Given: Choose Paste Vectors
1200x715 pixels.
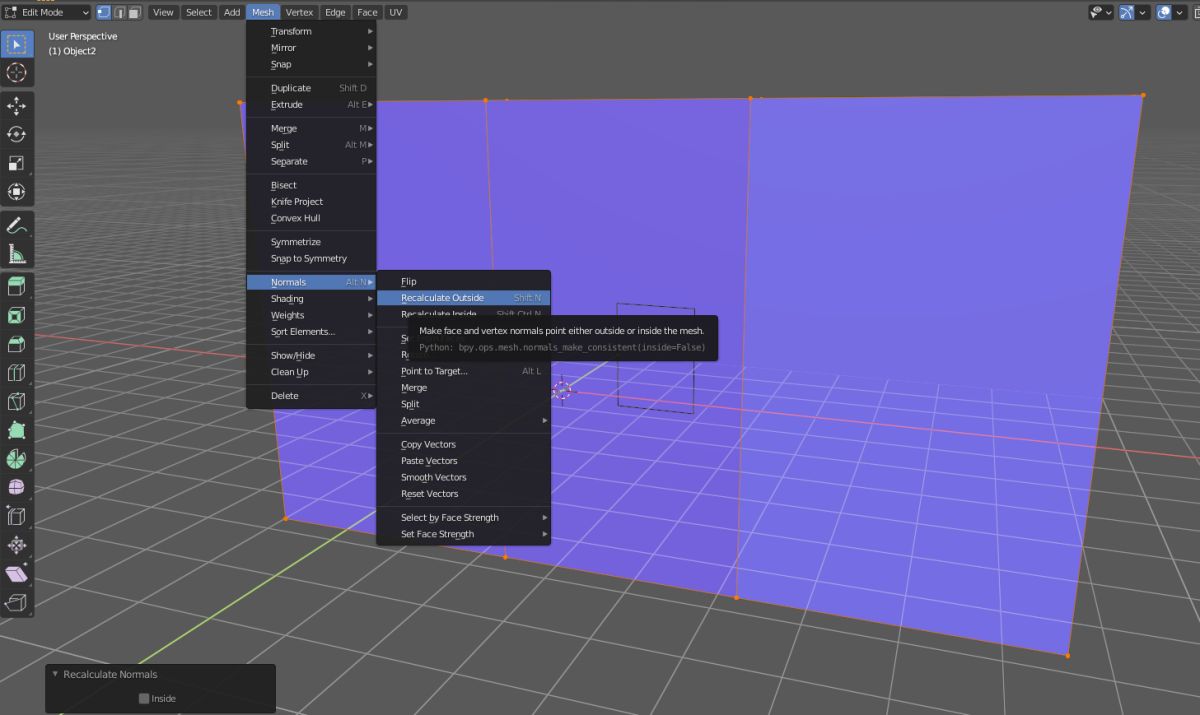Looking at the screenshot, I should tap(463, 460).
